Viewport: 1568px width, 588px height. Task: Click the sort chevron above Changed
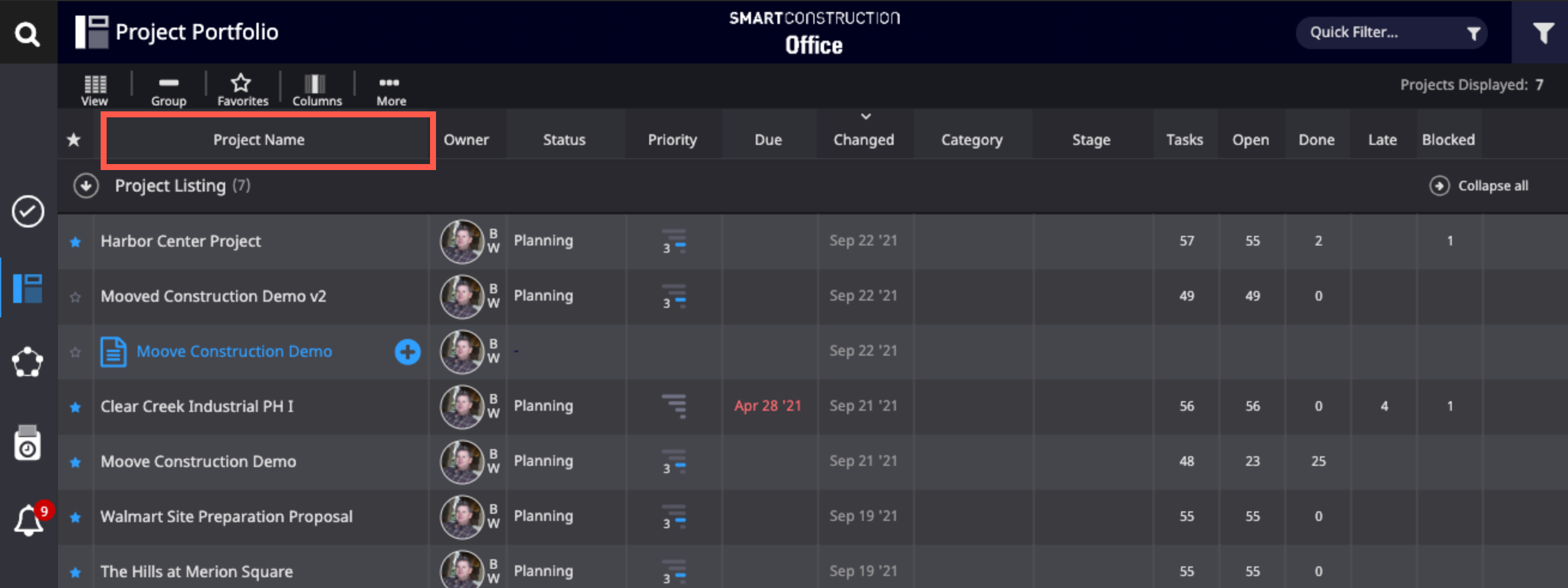coord(865,116)
